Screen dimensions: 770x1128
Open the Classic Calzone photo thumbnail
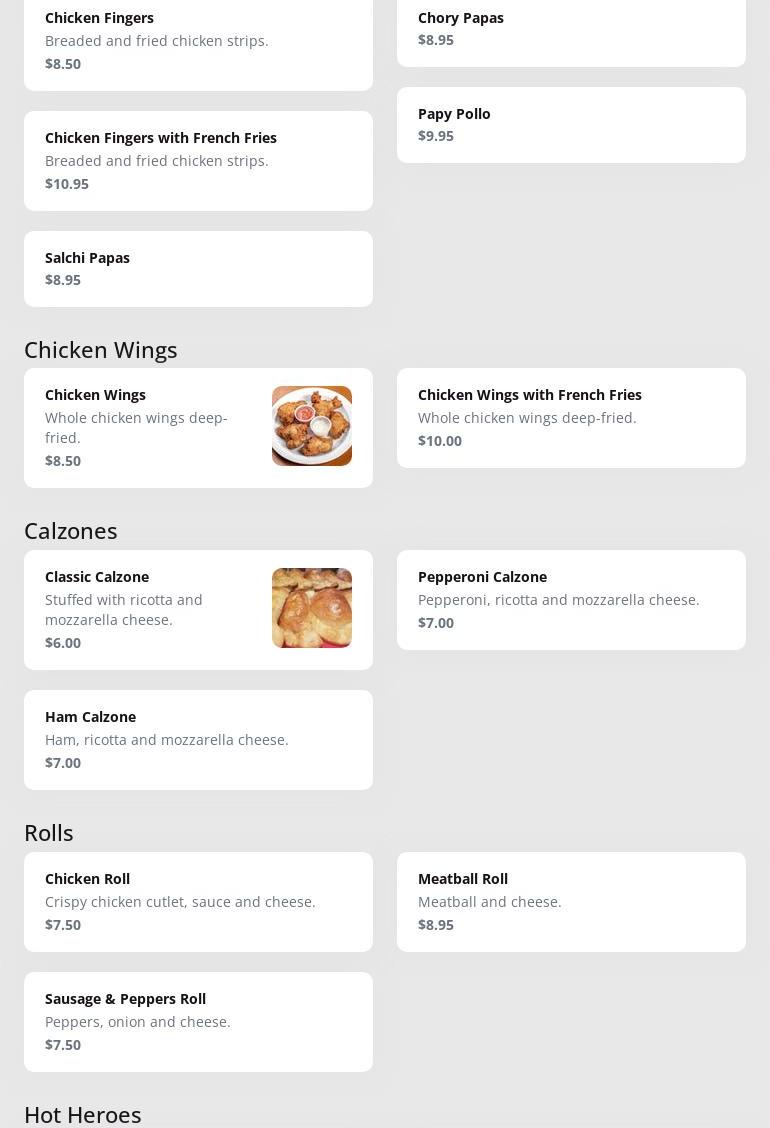[311, 608]
